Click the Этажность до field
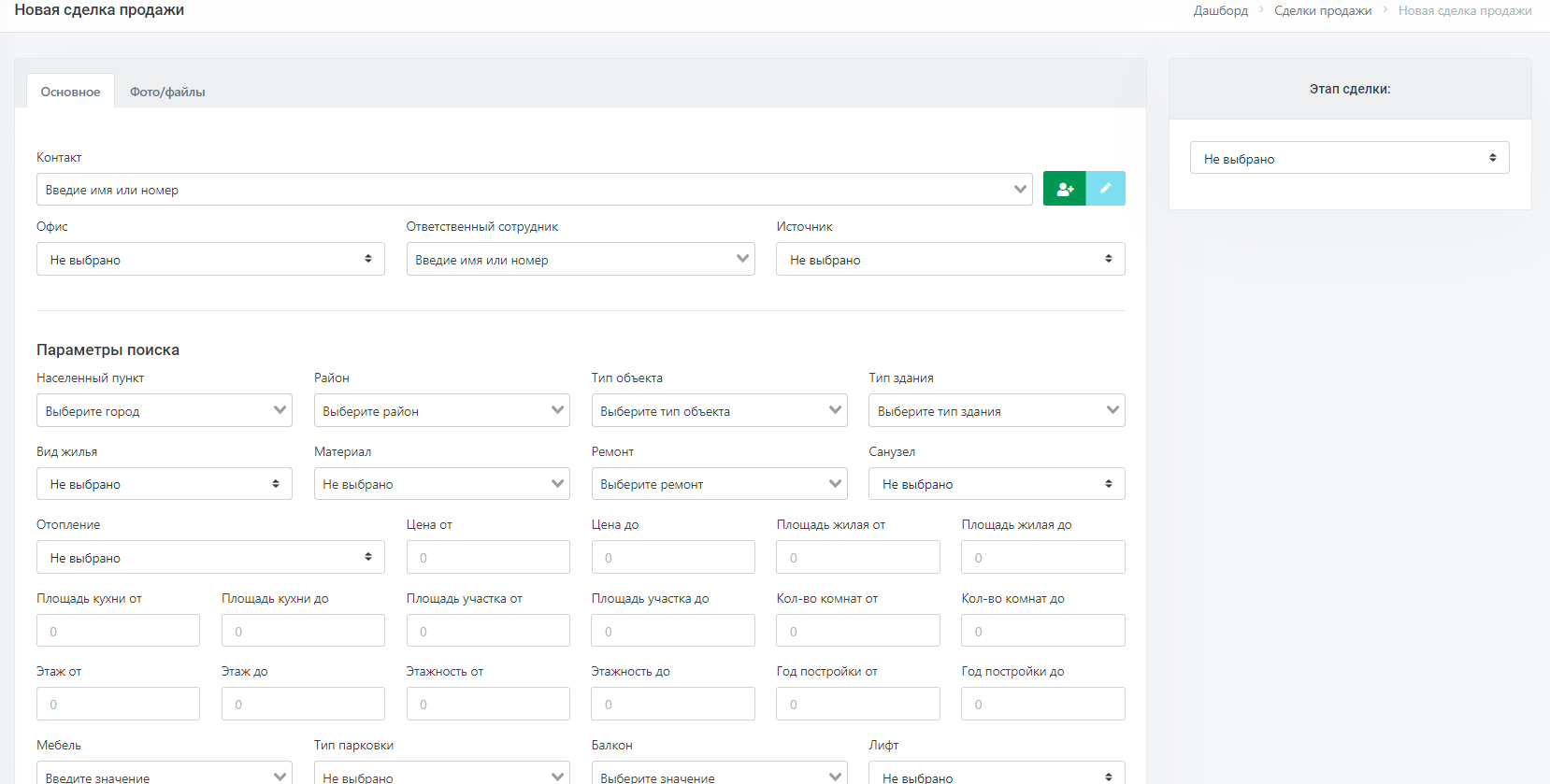The width and height of the screenshot is (1550, 784). click(x=673, y=704)
